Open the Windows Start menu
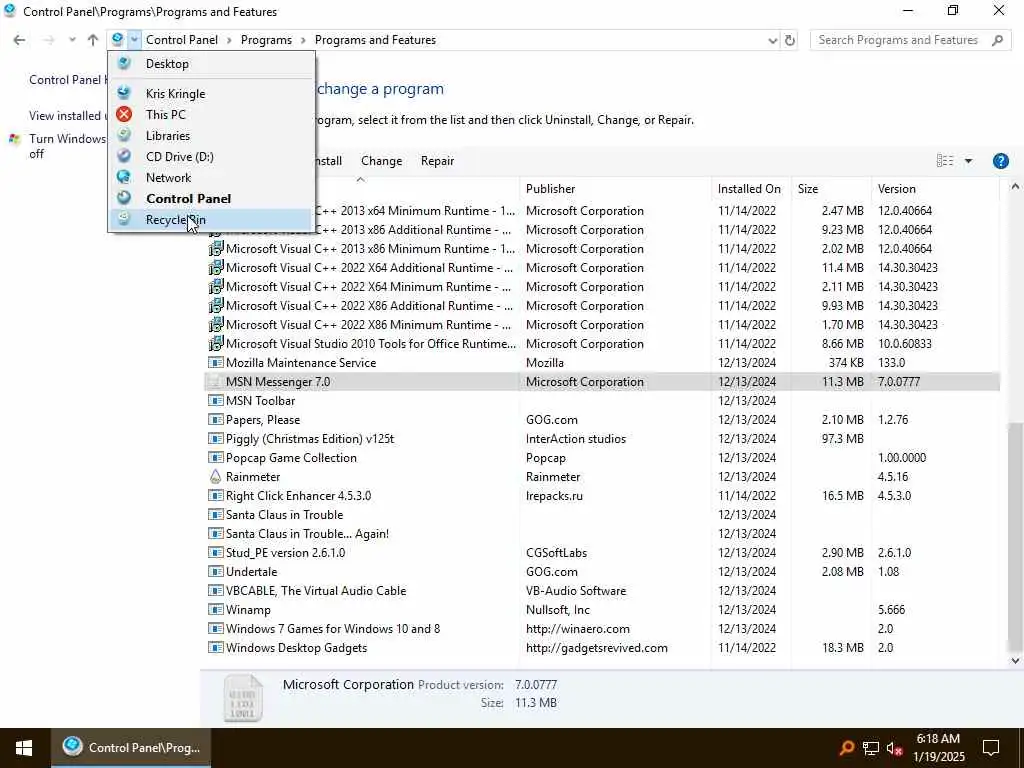 tap(24, 748)
